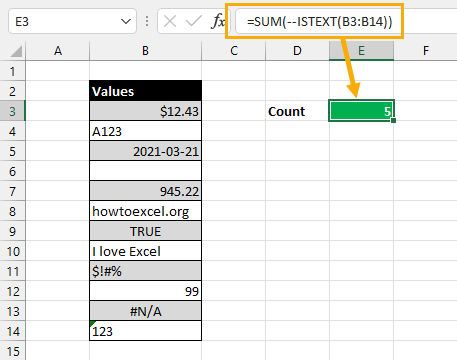Screen dimensions: 457x360
Task: Expand the Name Box dropdown arrow
Action: pos(126,22)
